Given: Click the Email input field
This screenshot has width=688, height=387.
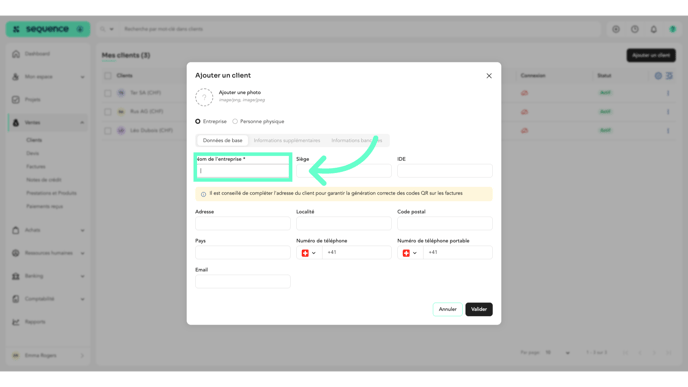Looking at the screenshot, I should [x=243, y=281].
